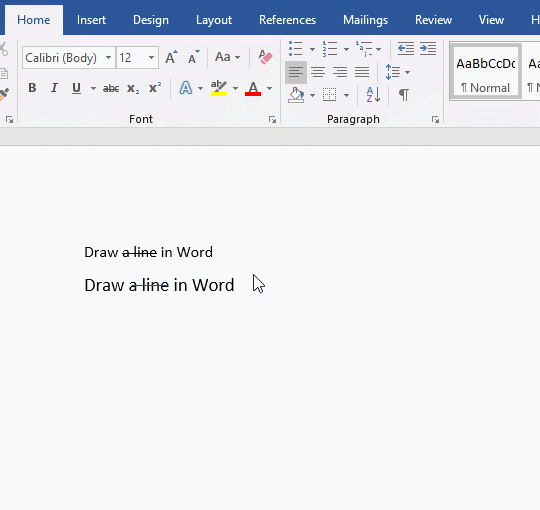Switch to Layout tab

(214, 20)
